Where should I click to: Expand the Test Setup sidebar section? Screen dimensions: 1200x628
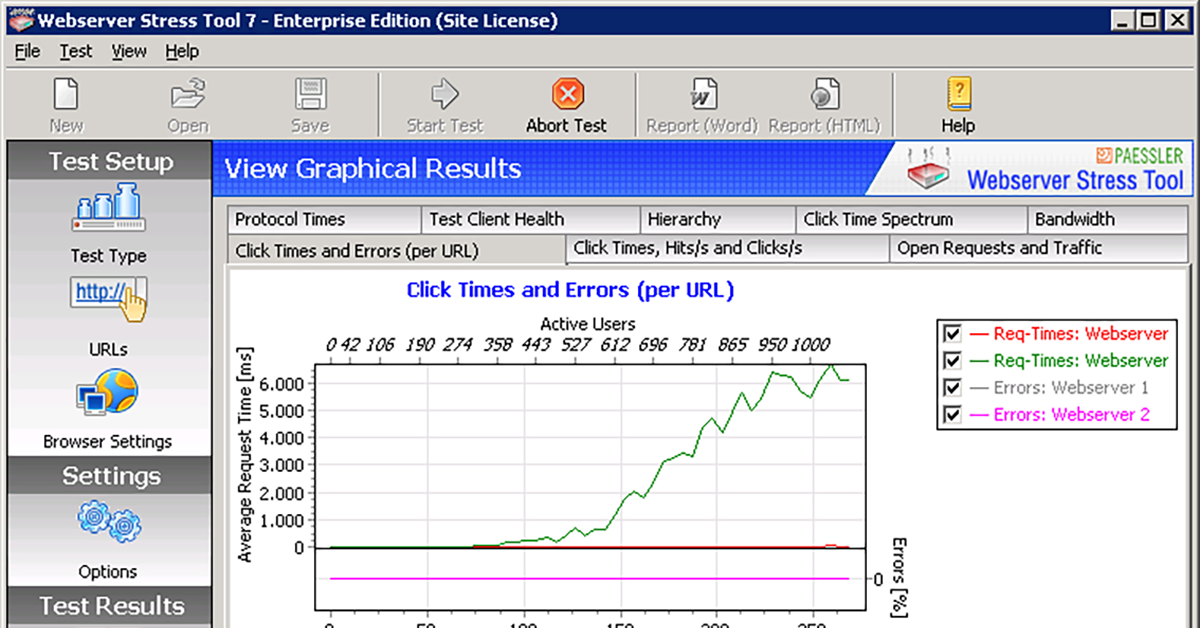tap(109, 162)
